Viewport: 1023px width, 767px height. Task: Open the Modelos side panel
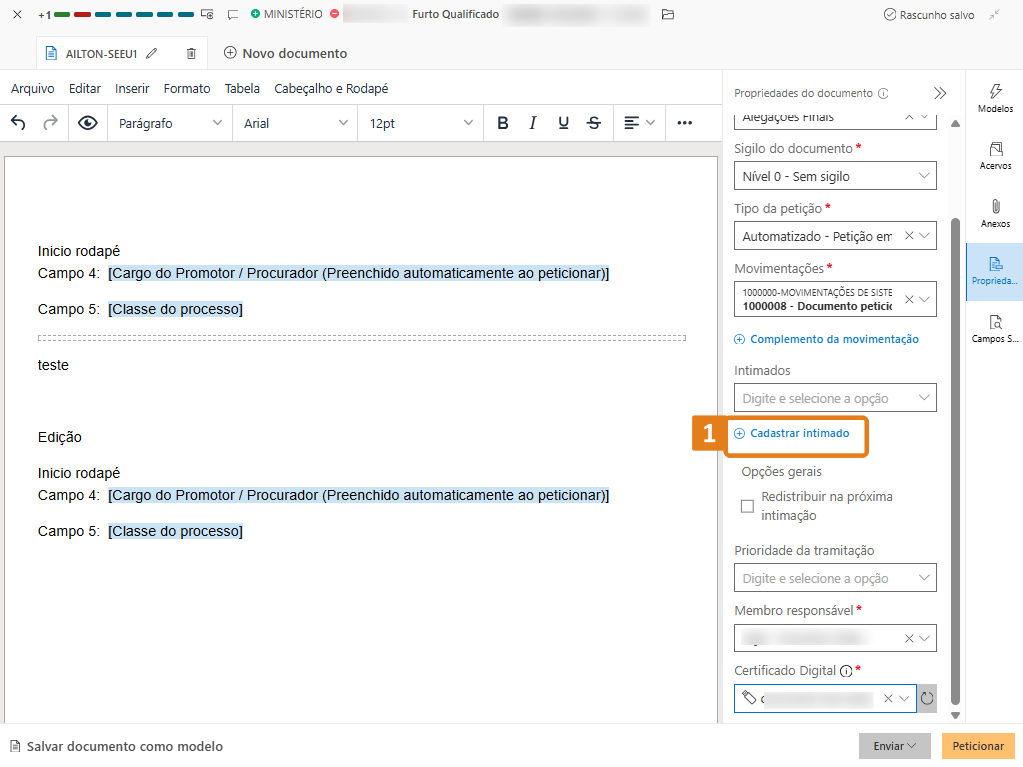(x=995, y=98)
